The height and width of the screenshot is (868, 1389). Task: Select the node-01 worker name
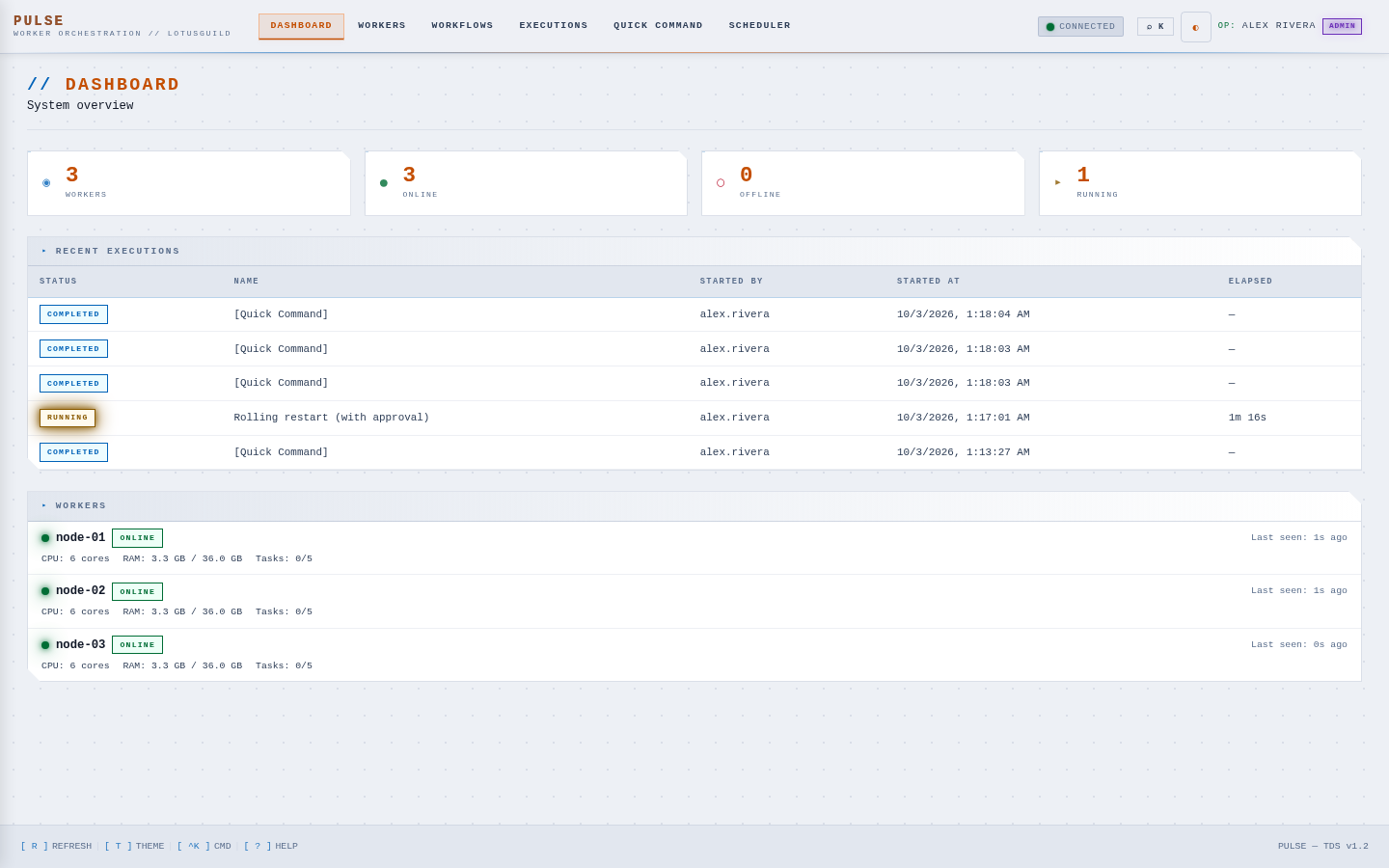point(80,538)
